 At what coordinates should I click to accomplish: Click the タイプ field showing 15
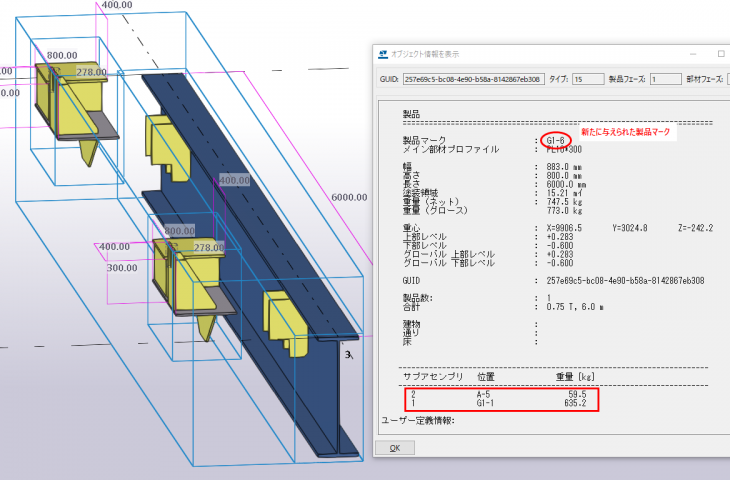(x=588, y=79)
